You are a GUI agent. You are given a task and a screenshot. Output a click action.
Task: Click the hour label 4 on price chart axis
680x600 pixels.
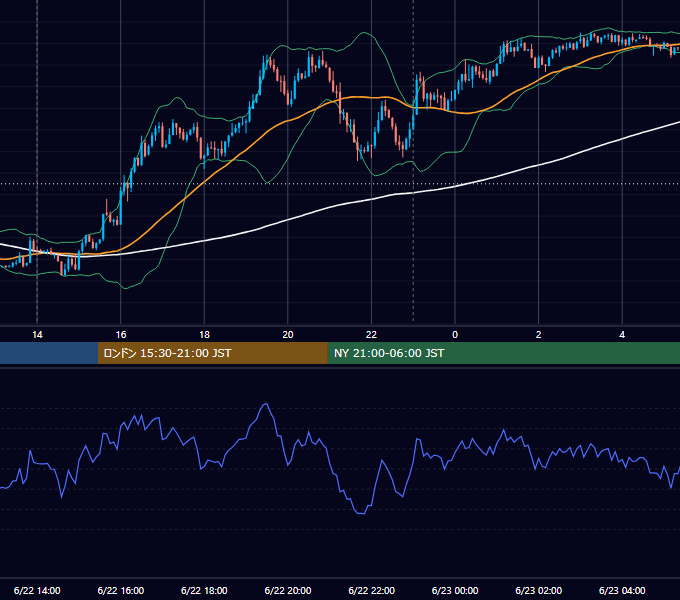click(622, 335)
